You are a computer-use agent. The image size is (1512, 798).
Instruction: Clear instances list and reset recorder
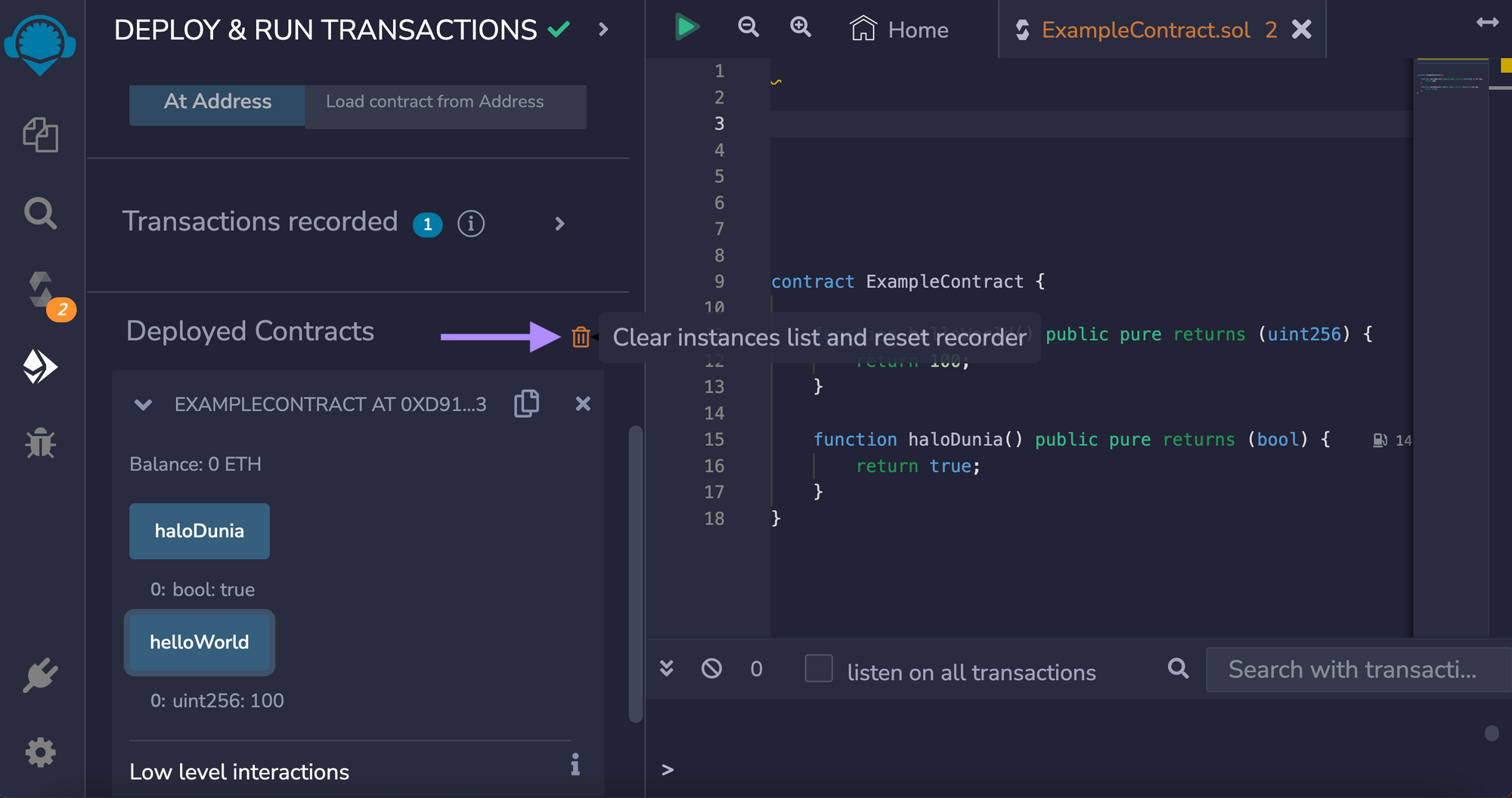click(581, 338)
